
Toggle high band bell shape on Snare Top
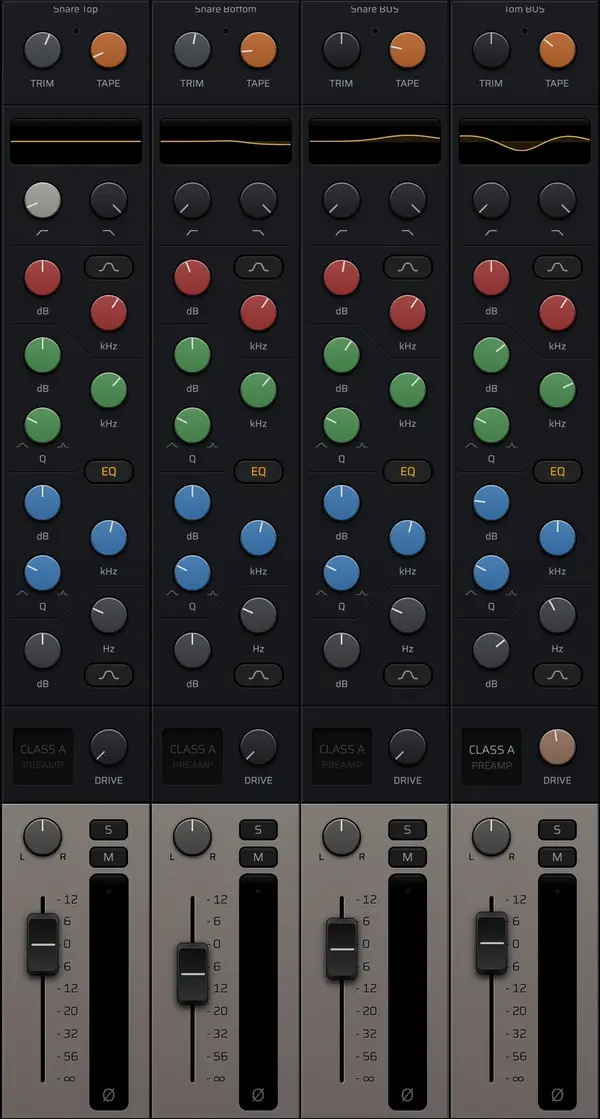[108, 267]
